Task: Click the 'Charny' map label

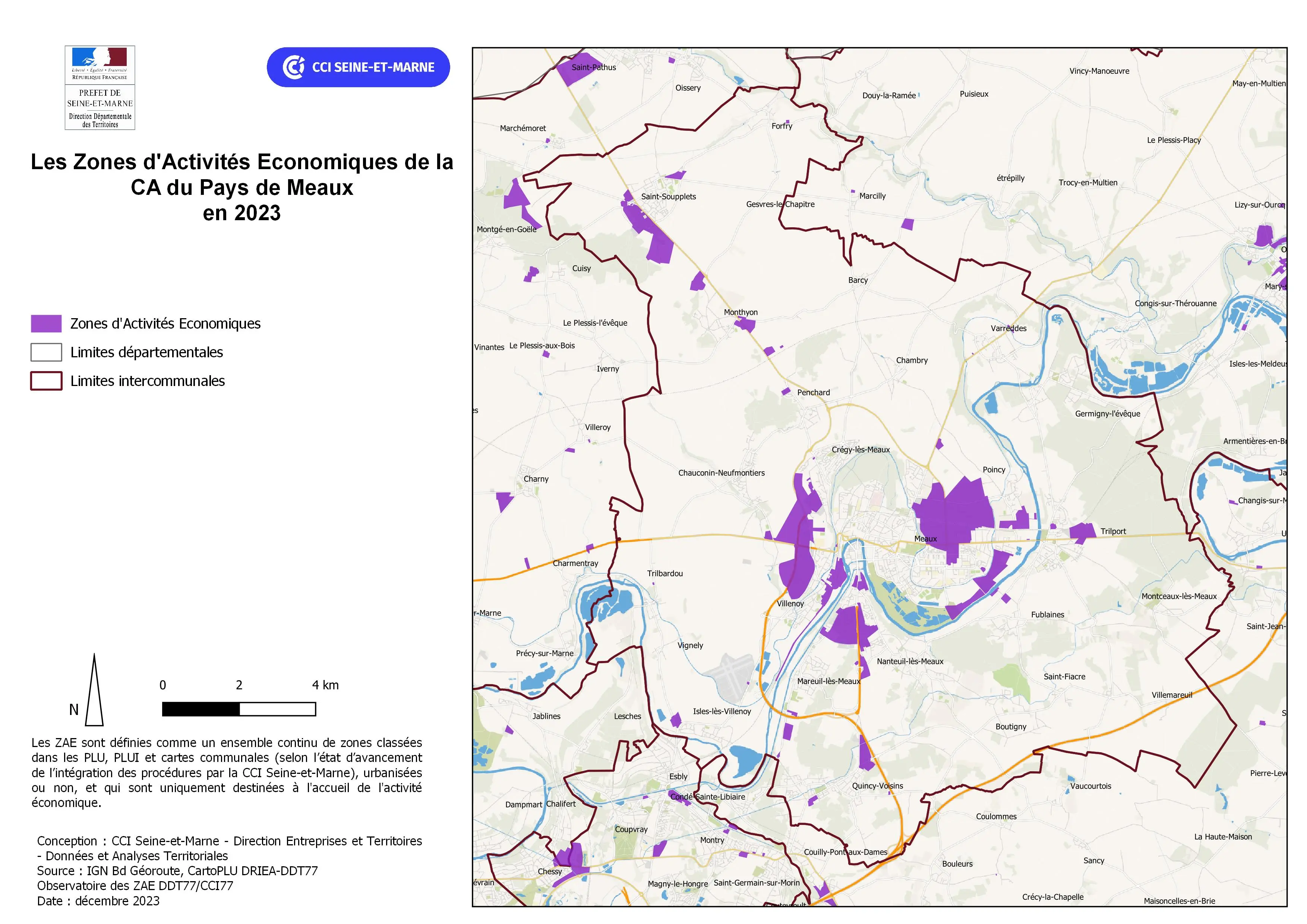Action: coord(536,479)
